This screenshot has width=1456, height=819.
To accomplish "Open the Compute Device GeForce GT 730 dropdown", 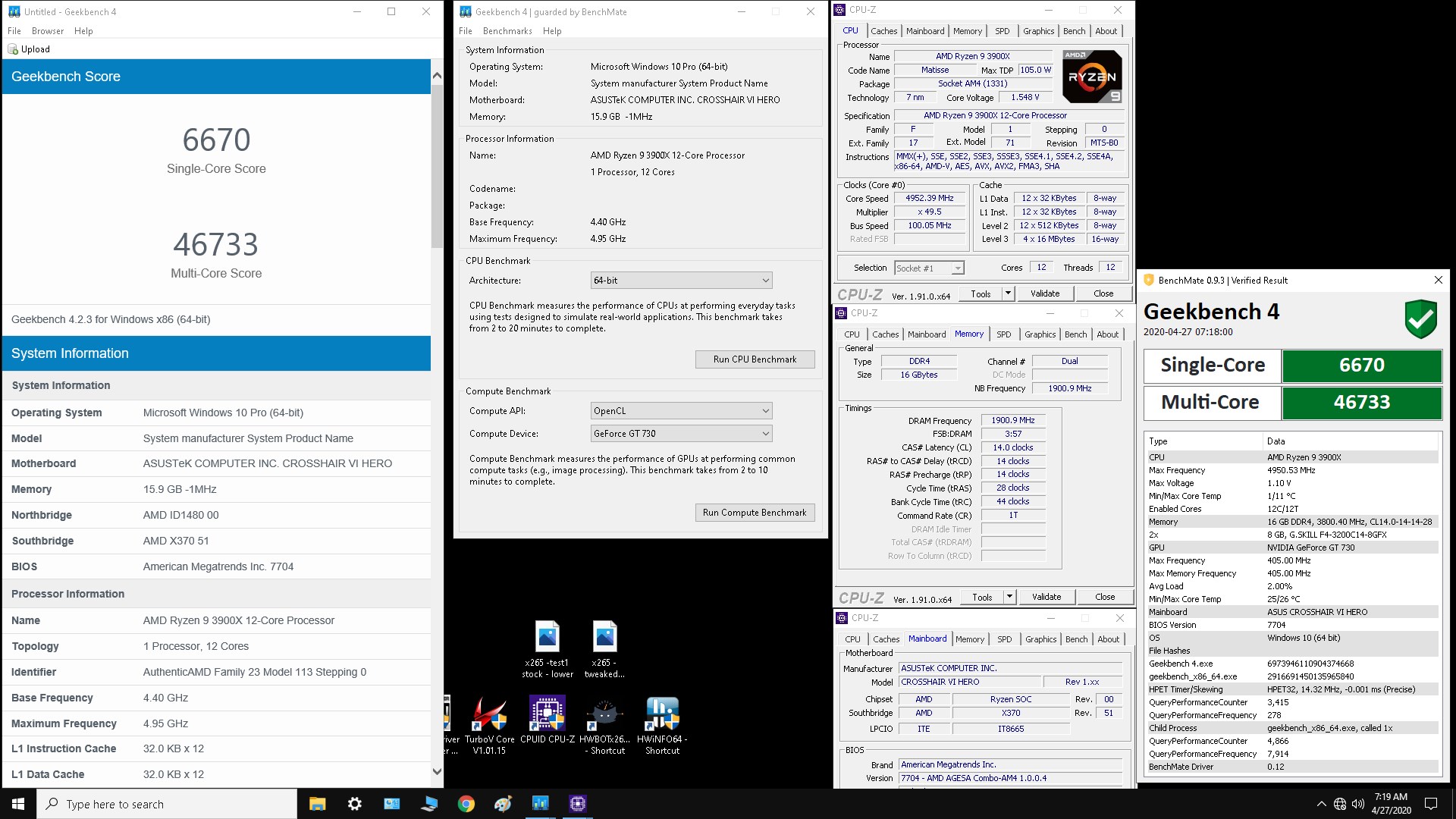I will point(681,434).
